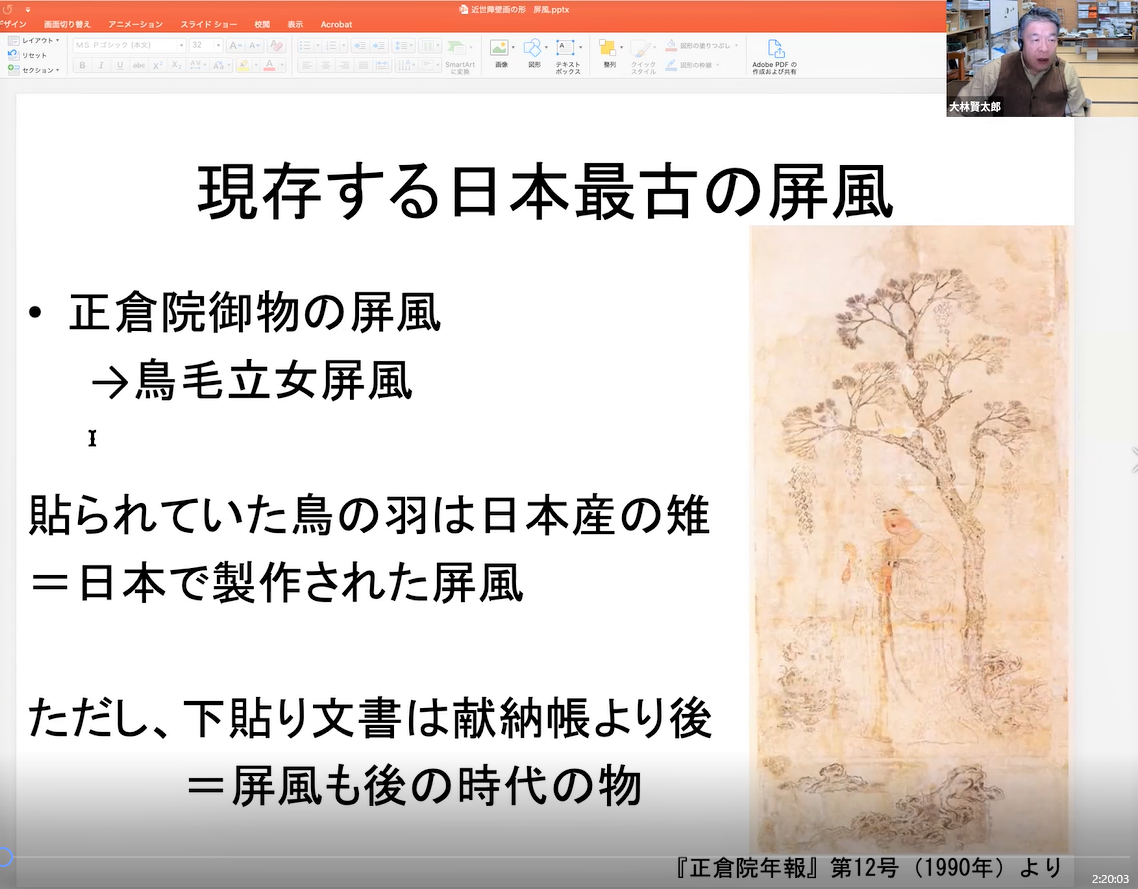Click the citation 『正倉院年報』第12号（1990年）より
This screenshot has height=889, width=1138.
click(869, 867)
